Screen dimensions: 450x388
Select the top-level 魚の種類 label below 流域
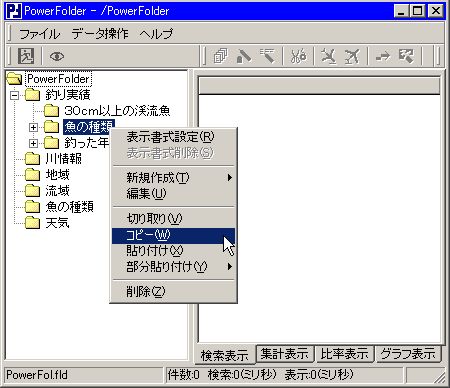tap(69, 207)
